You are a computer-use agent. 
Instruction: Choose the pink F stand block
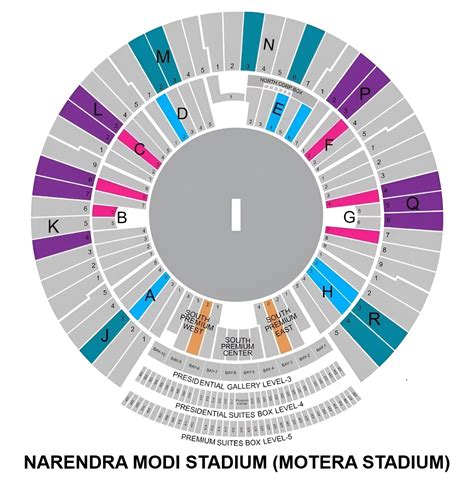(327, 139)
